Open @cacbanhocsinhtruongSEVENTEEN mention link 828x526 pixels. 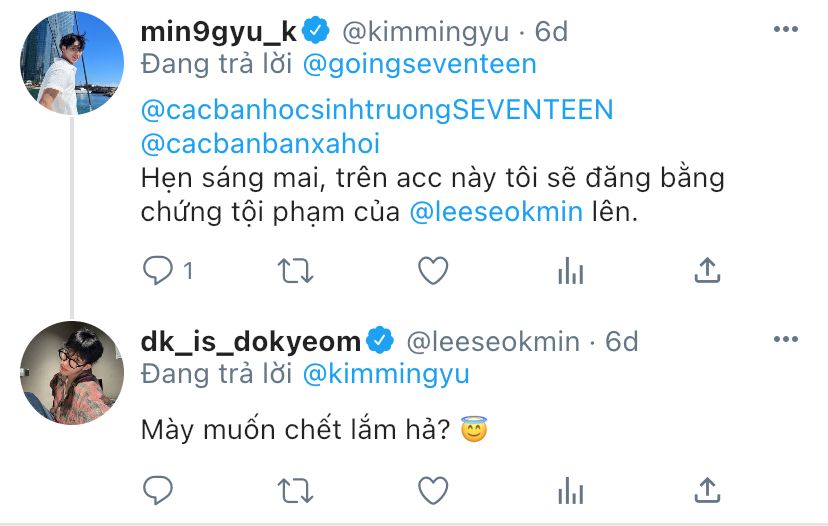point(377,109)
